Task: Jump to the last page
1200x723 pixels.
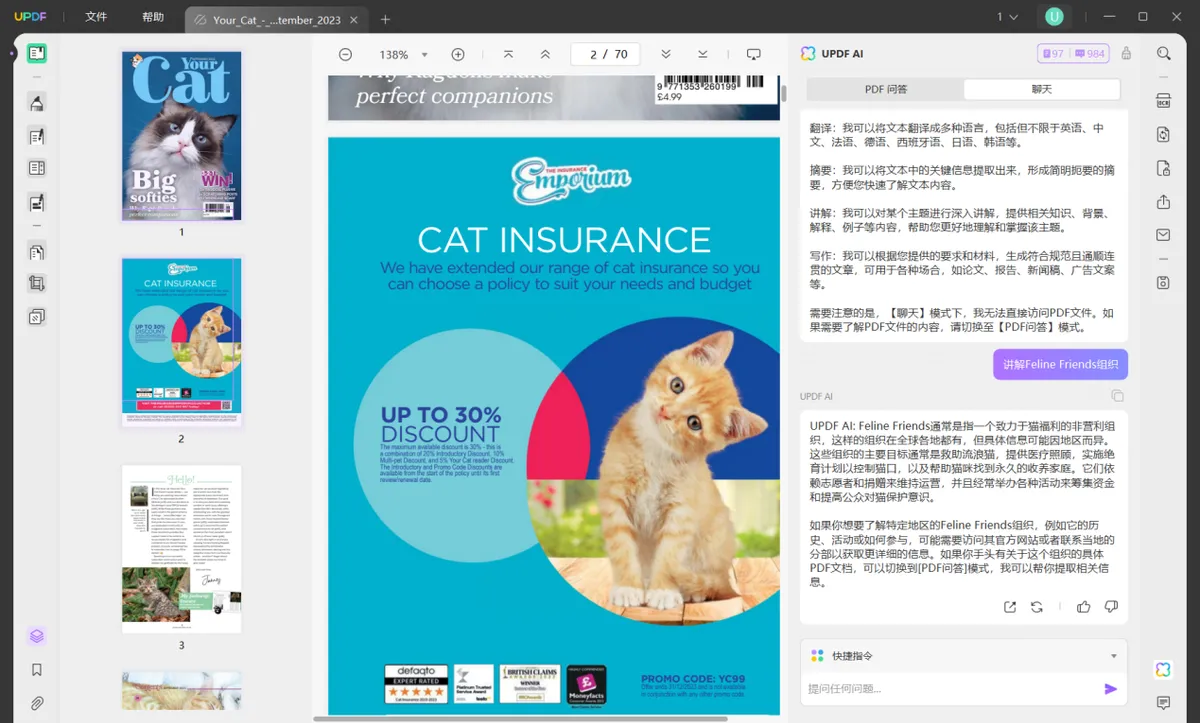Action: pos(703,54)
